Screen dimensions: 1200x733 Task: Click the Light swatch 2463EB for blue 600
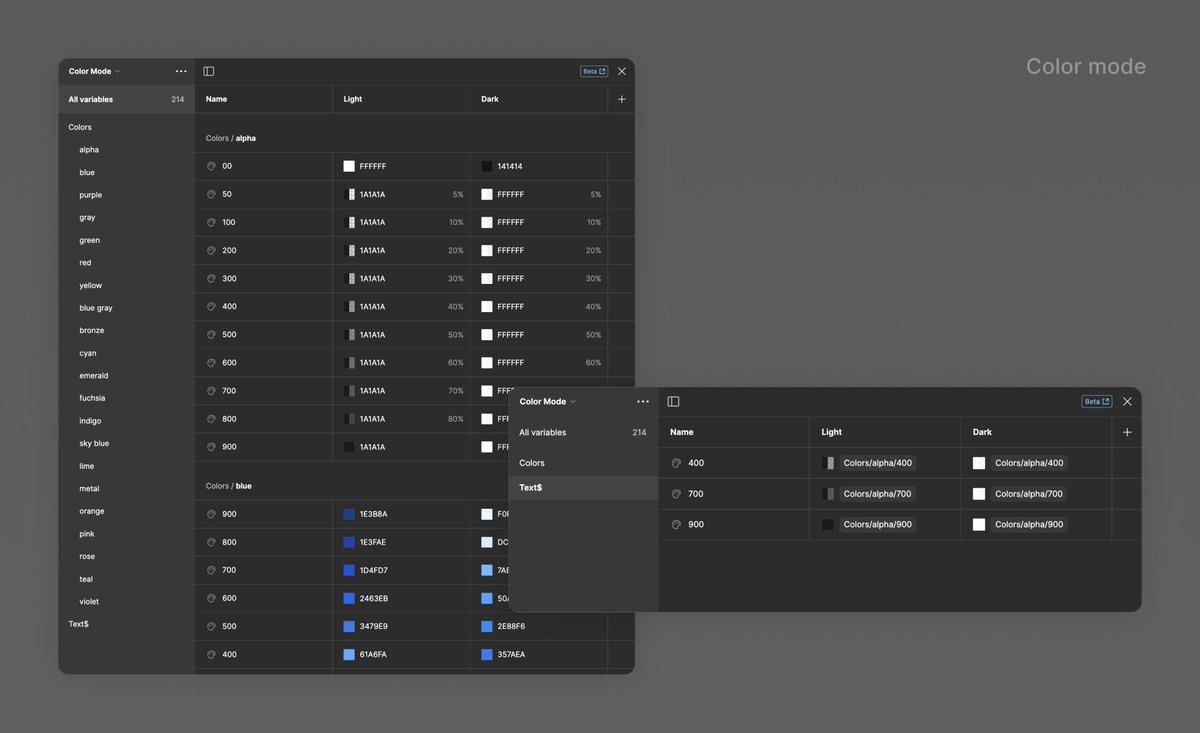349,598
